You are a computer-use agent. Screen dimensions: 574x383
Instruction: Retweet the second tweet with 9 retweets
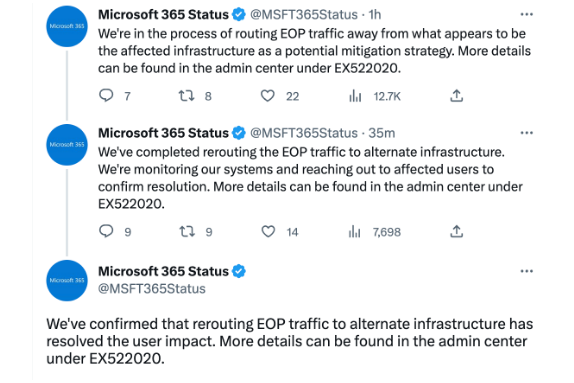click(187, 231)
